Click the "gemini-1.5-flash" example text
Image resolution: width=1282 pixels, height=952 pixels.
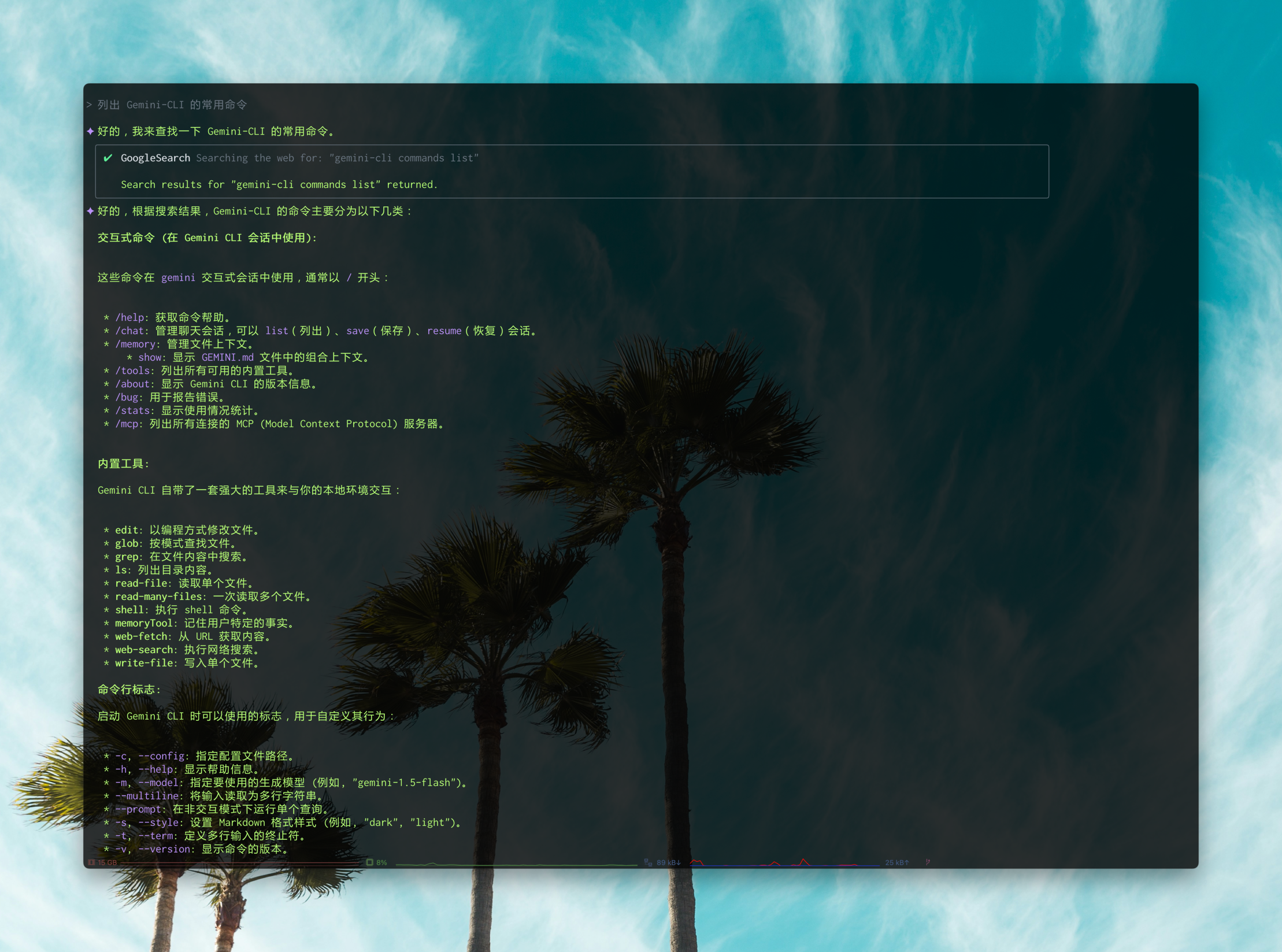[403, 783]
